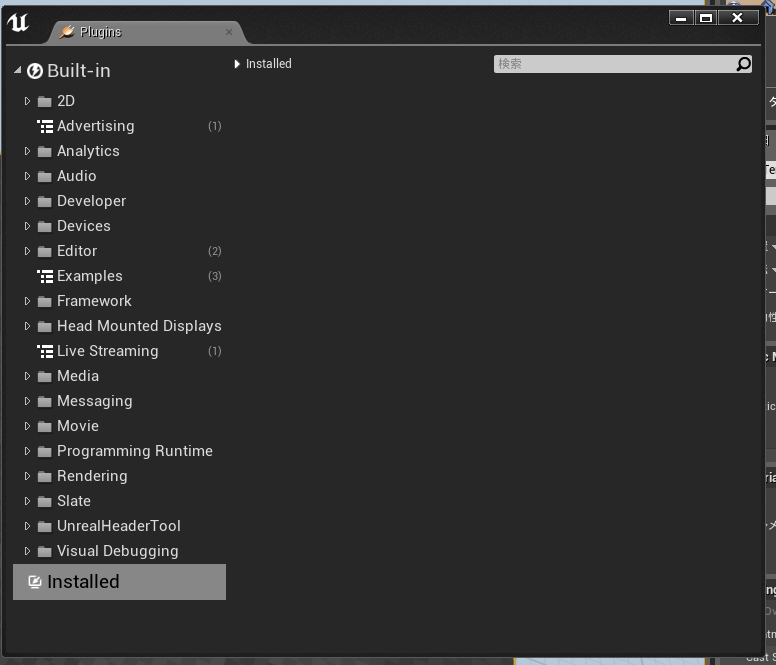Expand the Slate folder arrow
Screen dimensions: 776x665
point(27,501)
